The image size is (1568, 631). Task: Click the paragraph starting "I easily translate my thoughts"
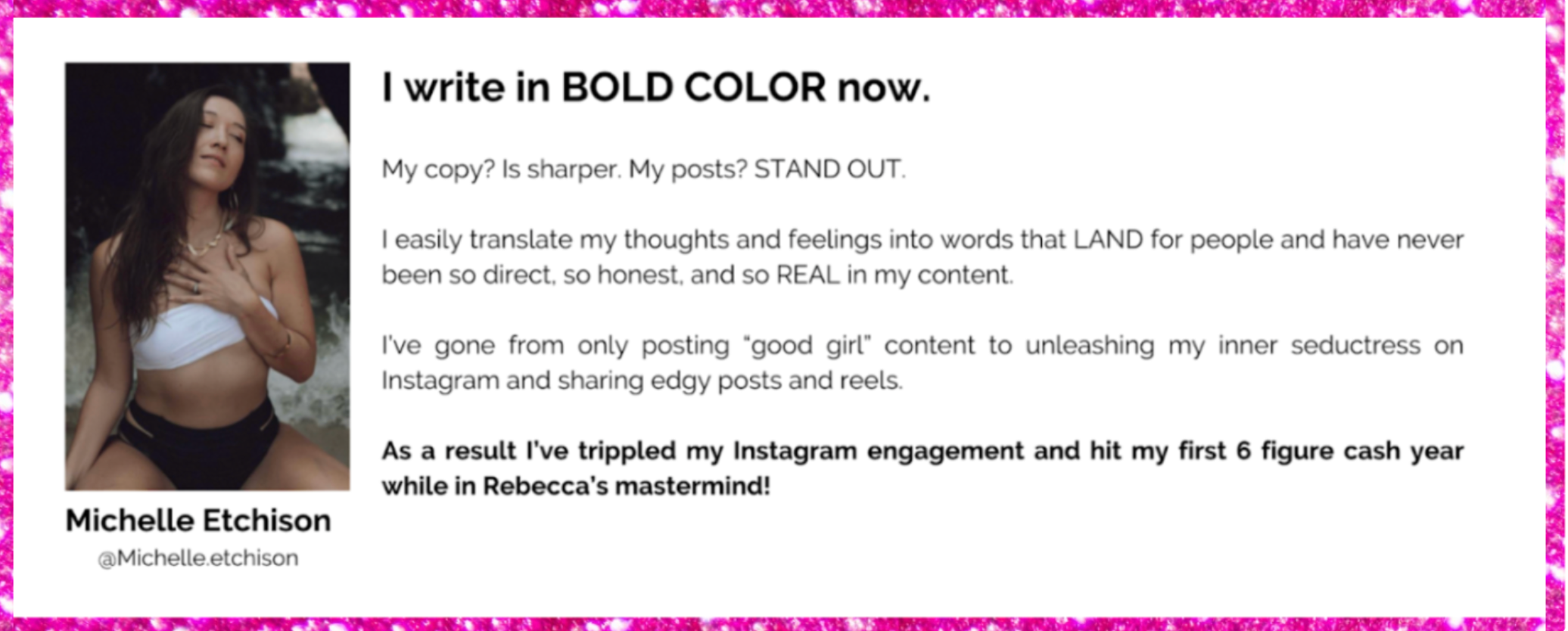(x=922, y=257)
